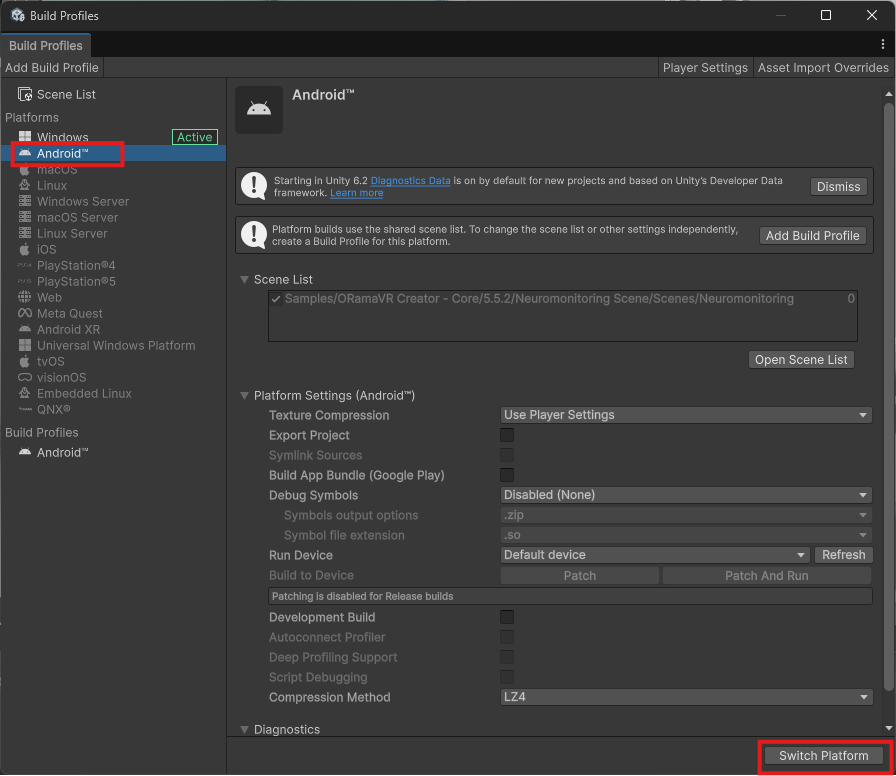The width and height of the screenshot is (896, 776).
Task: Click the Linux Server platform icon
Action: [25, 233]
